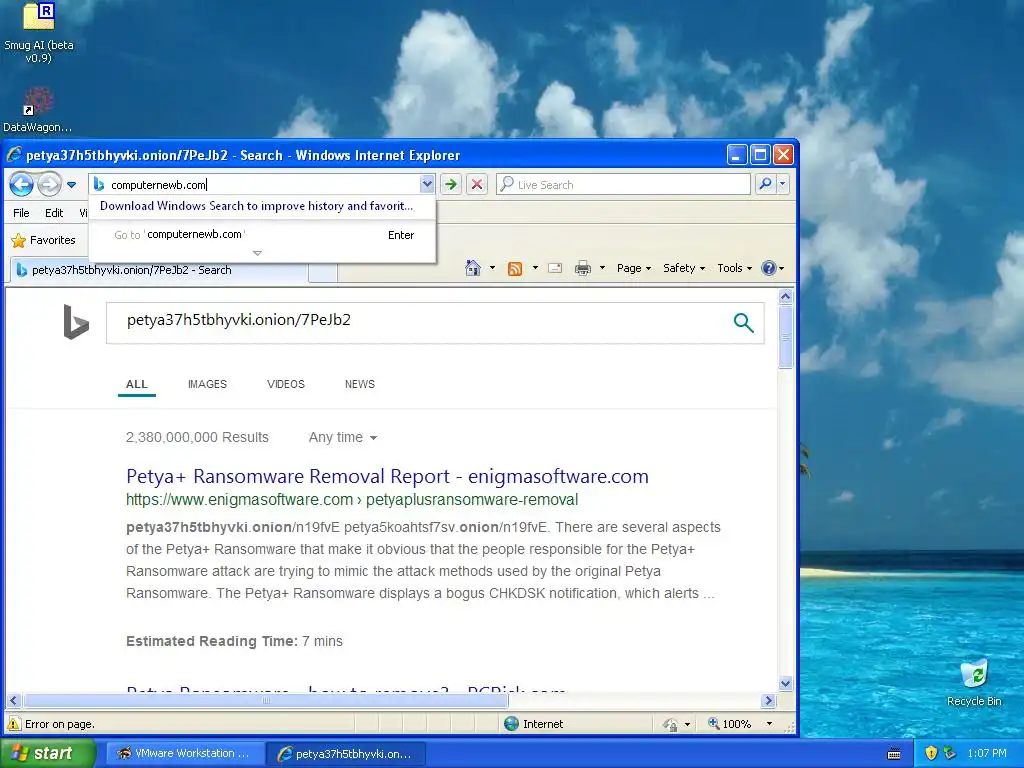Click the orange RSS feeds icon
Viewport: 1024px width, 768px height.
515,268
